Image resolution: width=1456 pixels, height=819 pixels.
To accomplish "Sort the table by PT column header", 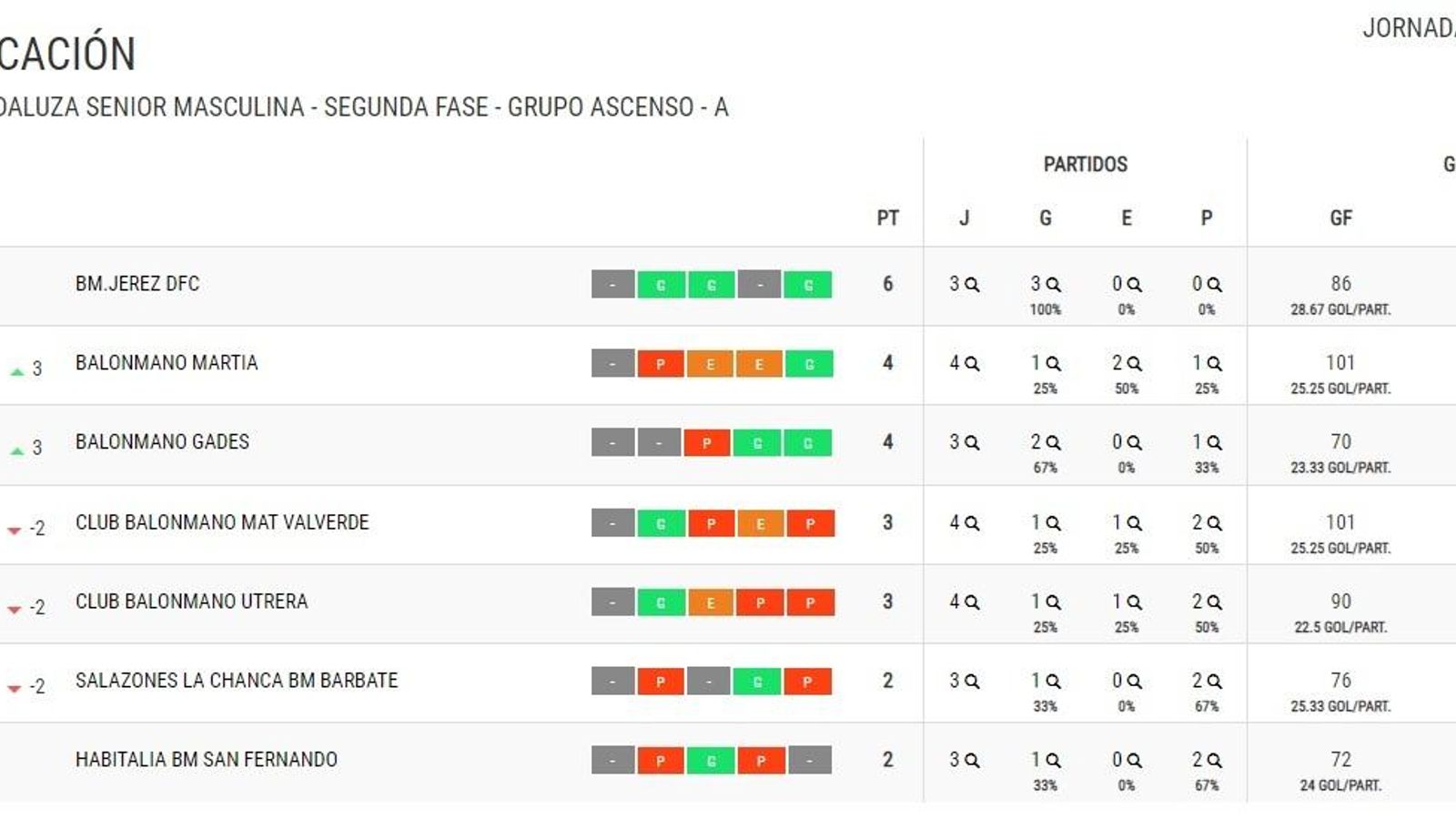I will [x=888, y=217].
